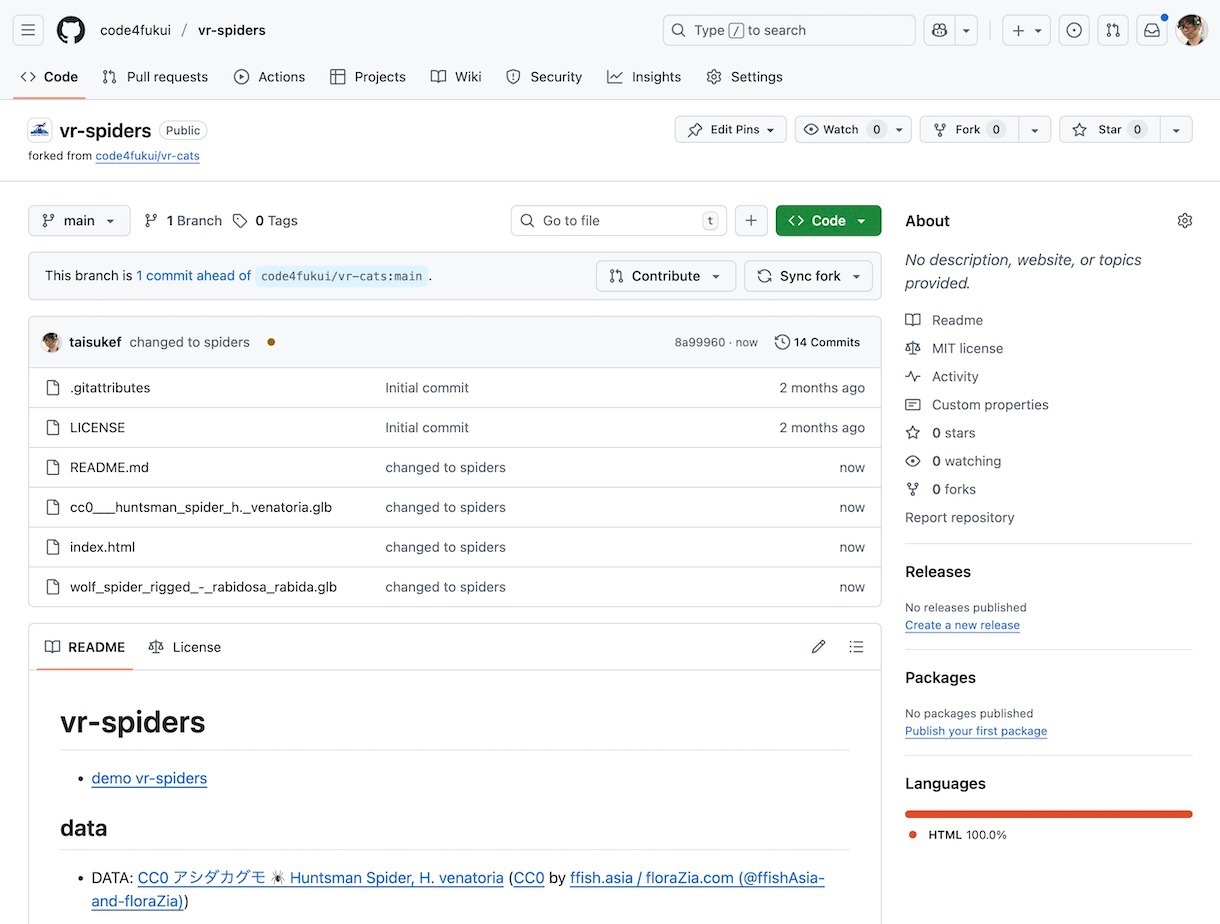Edit README with pencil icon
The image size is (1220, 924).
pos(819,647)
